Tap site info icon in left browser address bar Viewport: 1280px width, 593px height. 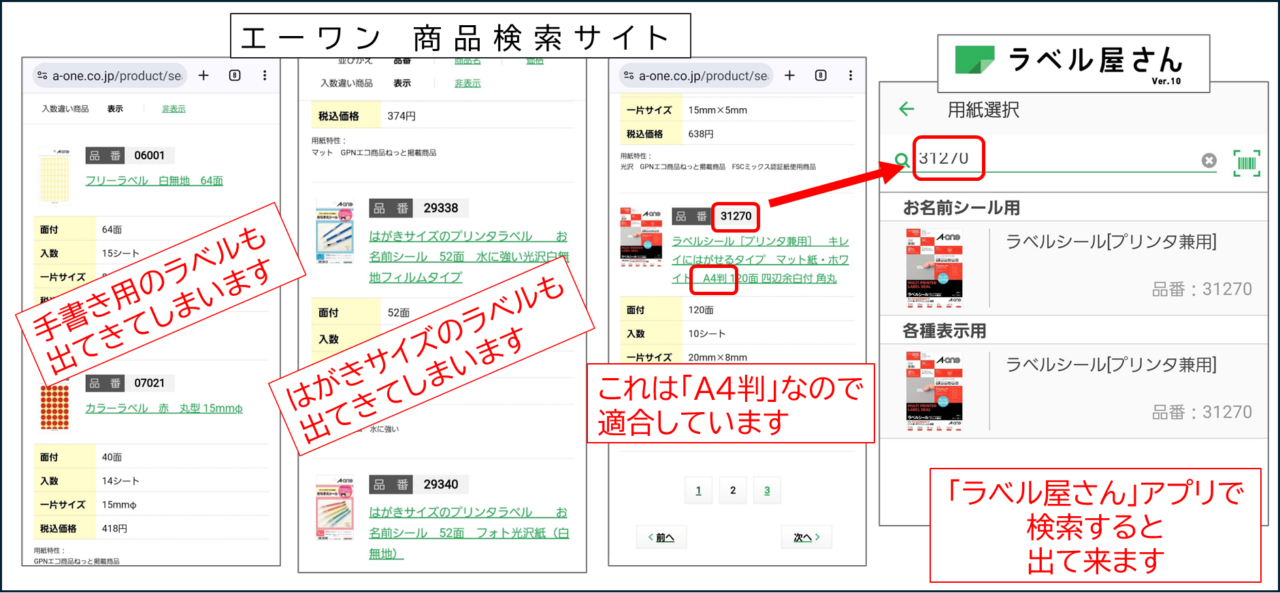(x=41, y=76)
